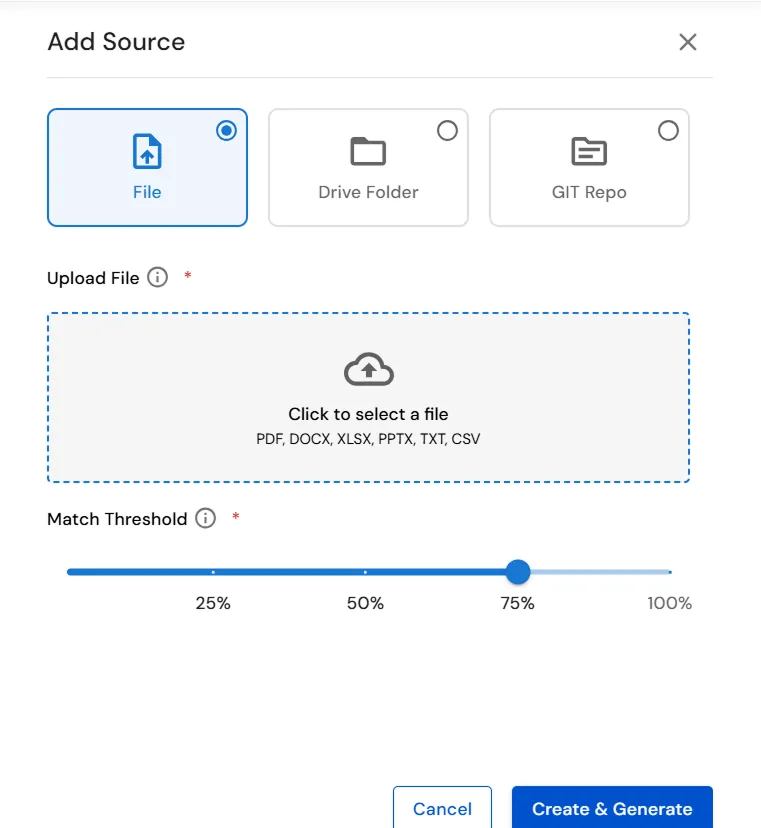Click the cloud upload icon in the drop zone

click(369, 369)
